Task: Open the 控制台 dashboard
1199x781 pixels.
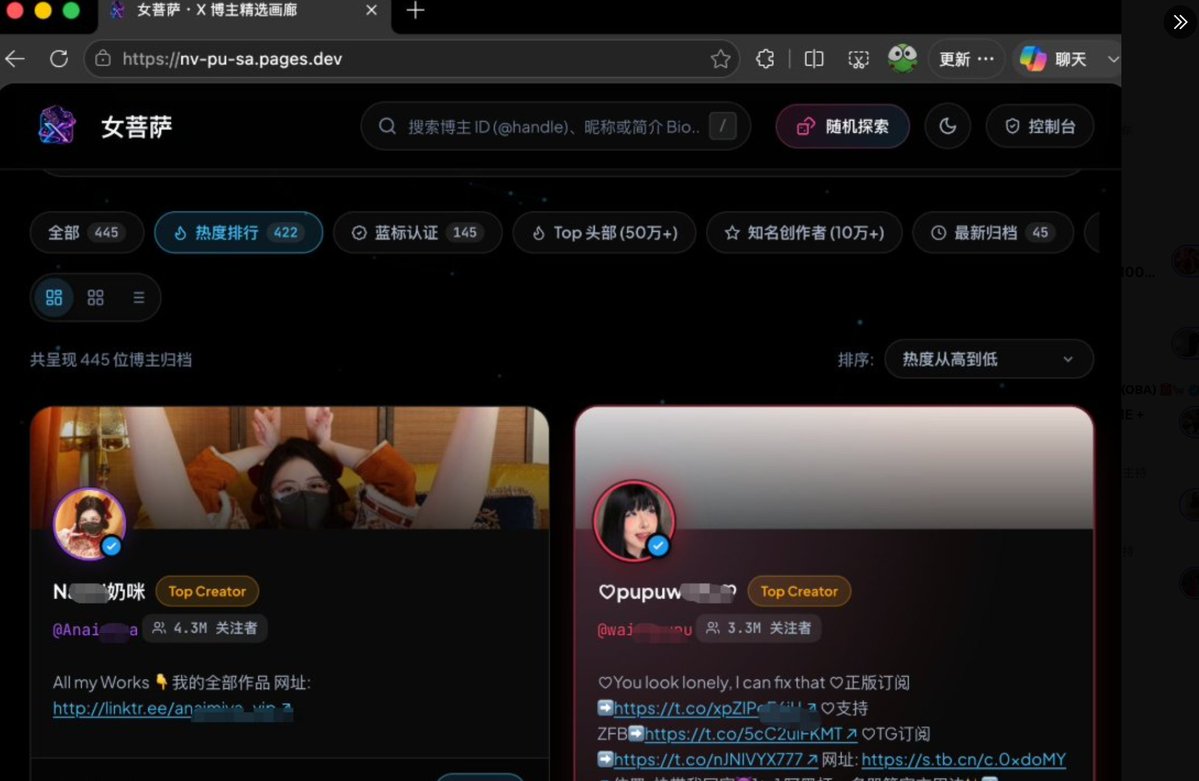Action: pyautogui.click(x=1040, y=126)
